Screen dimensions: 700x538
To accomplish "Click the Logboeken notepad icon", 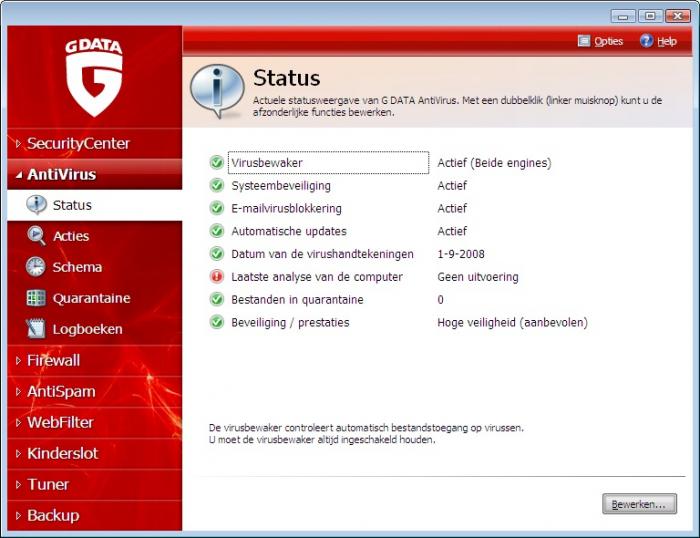I will [x=35, y=329].
